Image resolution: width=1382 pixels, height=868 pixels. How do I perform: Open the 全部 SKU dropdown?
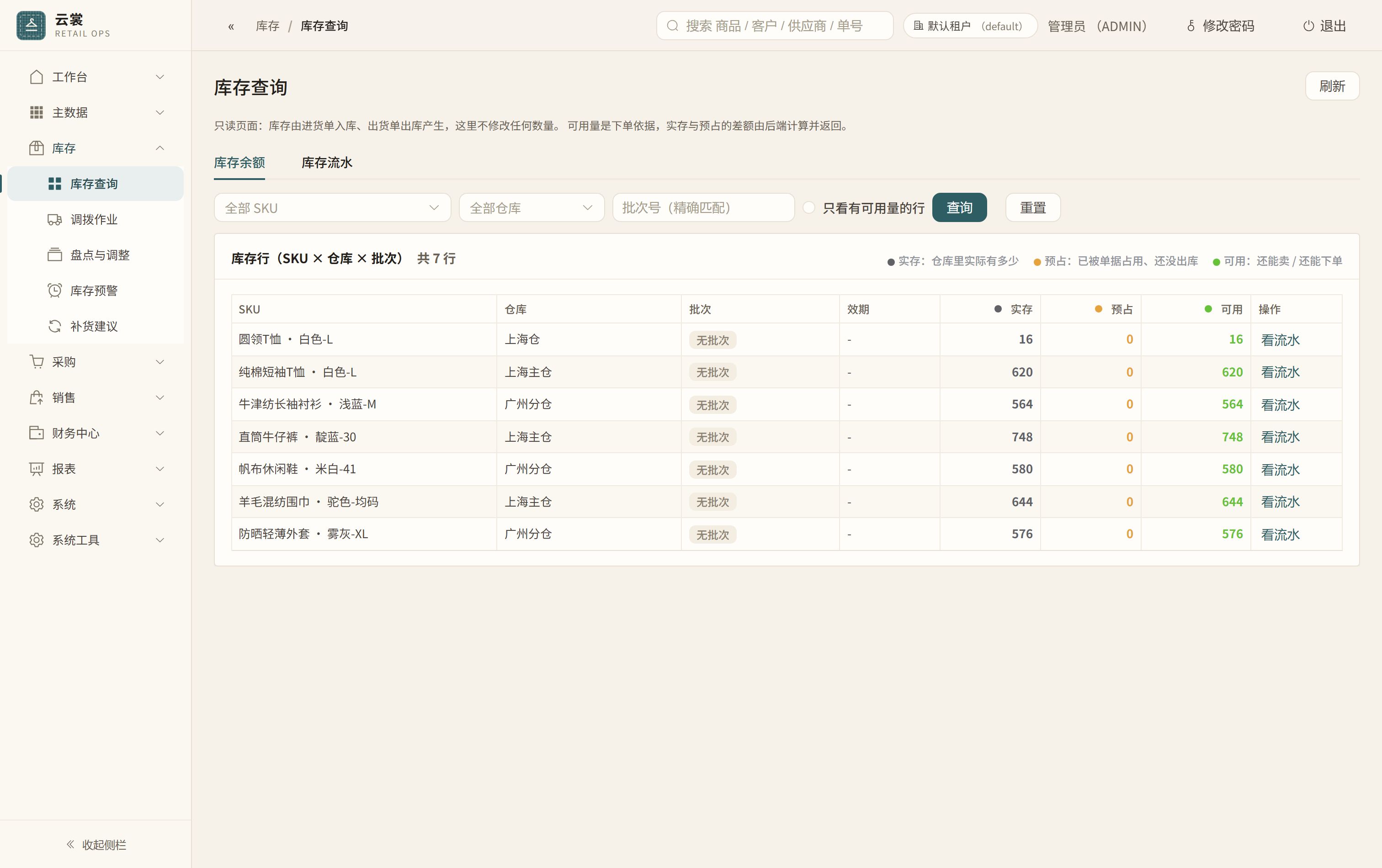pyautogui.click(x=332, y=208)
